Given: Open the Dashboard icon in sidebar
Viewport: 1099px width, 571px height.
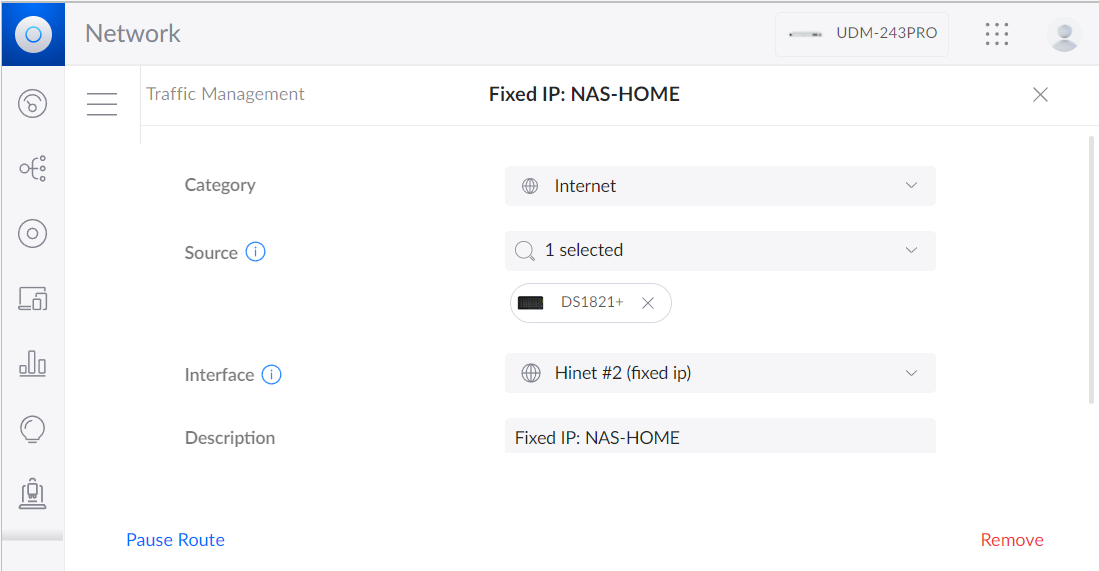Looking at the screenshot, I should click(33, 103).
